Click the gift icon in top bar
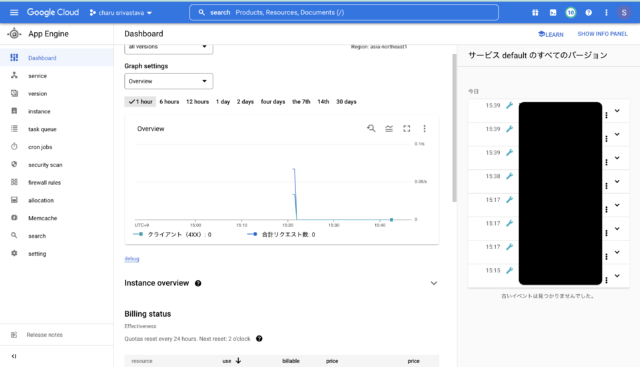 coord(535,13)
